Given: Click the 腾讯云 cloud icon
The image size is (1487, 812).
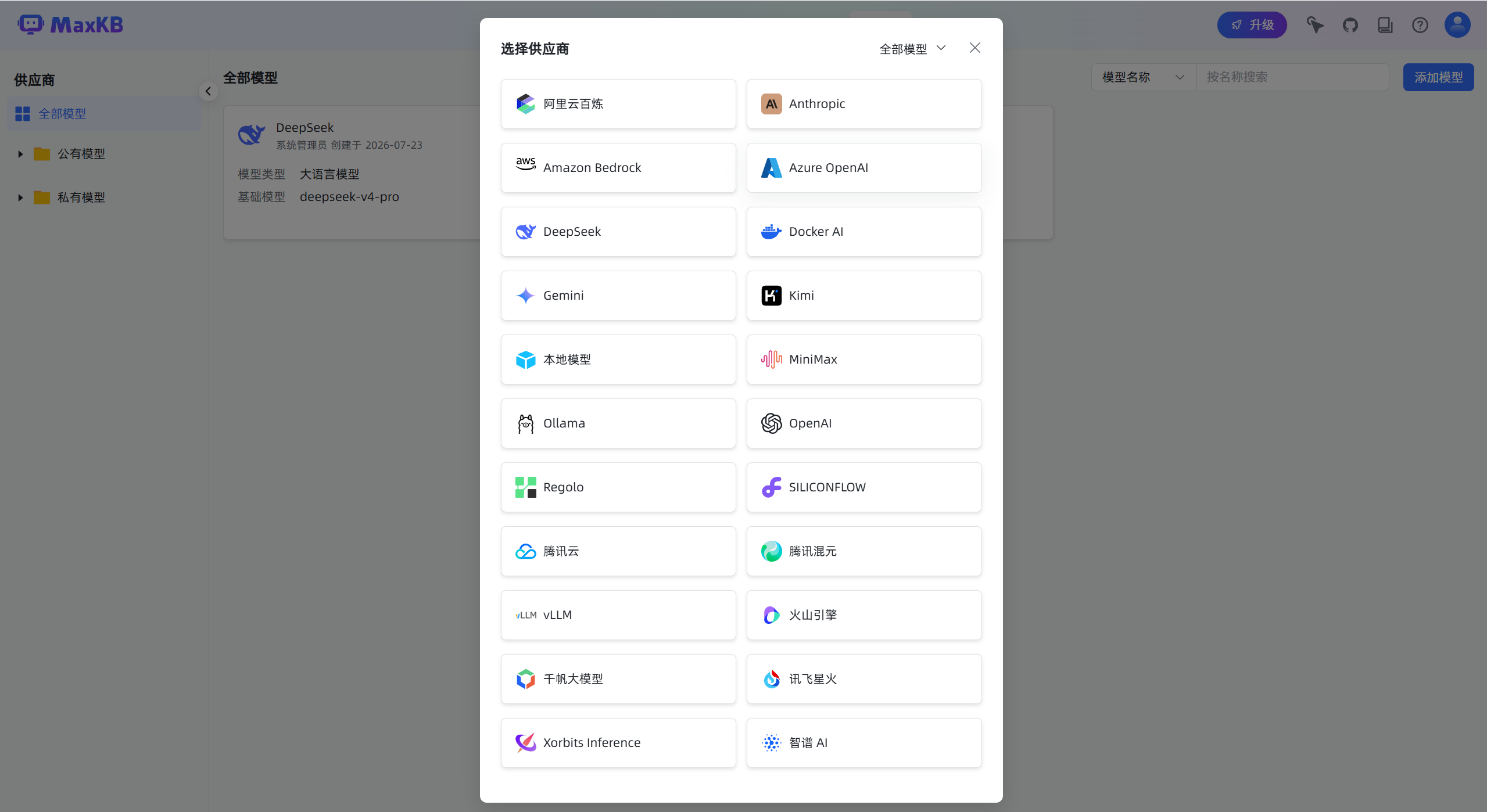Looking at the screenshot, I should [525, 551].
